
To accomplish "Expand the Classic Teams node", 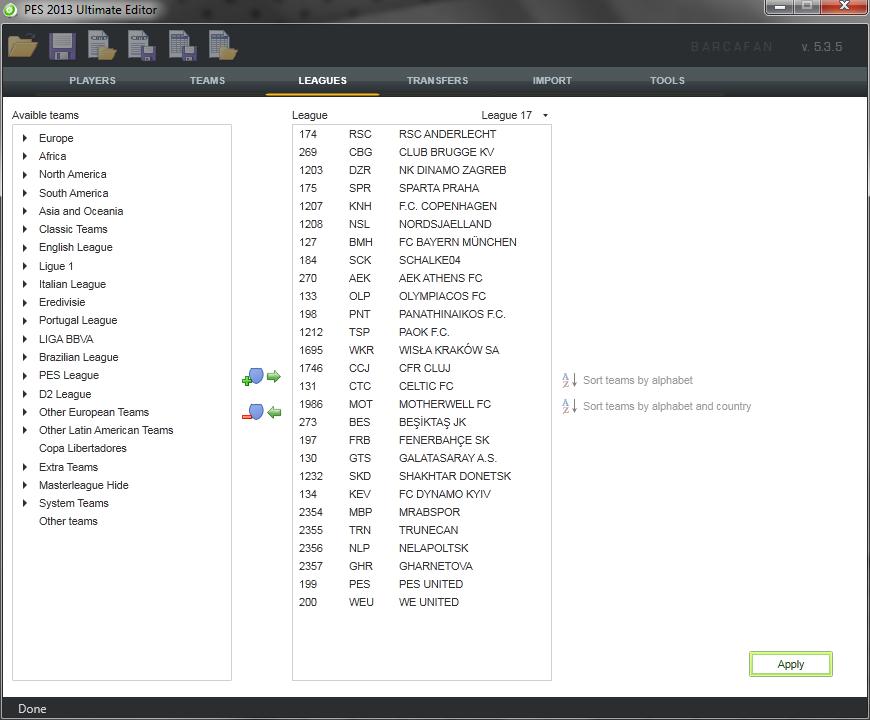I will tap(25, 229).
